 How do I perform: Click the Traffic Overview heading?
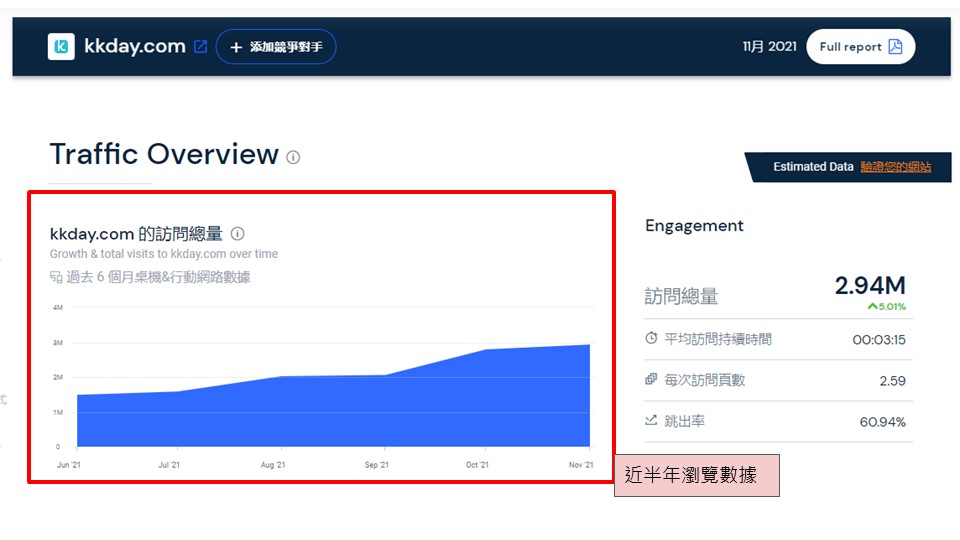164,154
